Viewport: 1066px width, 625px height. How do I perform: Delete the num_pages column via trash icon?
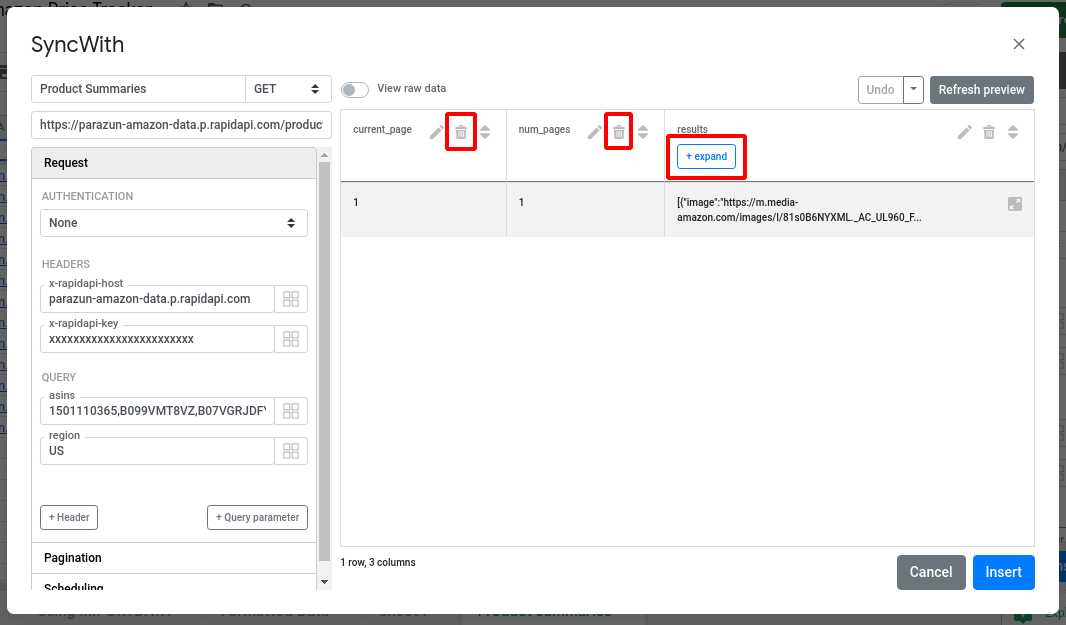pyautogui.click(x=619, y=132)
